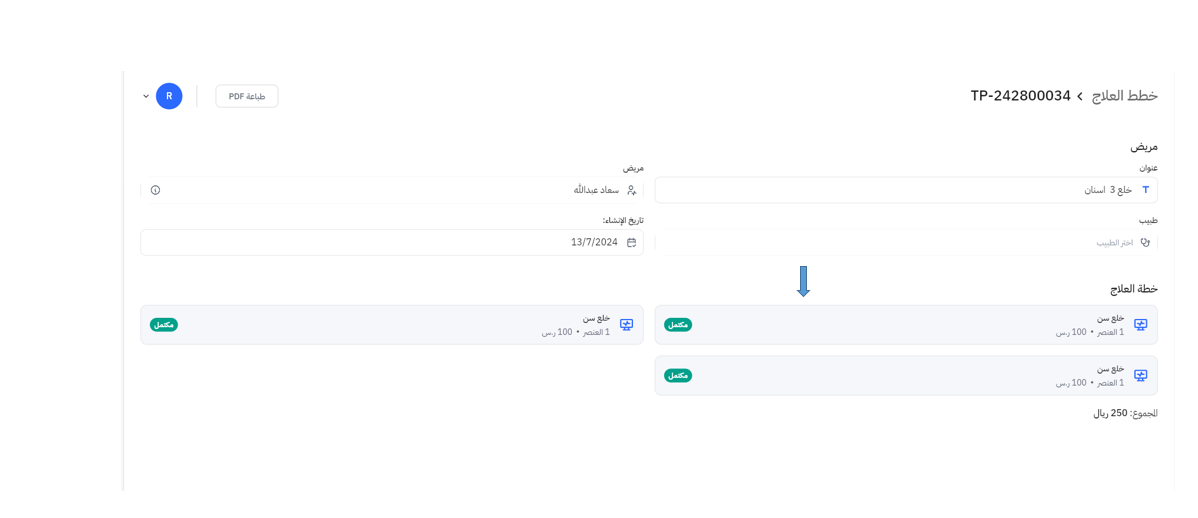Image resolution: width=1198 pixels, height=518 pixels.
Task: Expand the chevron next to R avatar
Action: pos(146,97)
